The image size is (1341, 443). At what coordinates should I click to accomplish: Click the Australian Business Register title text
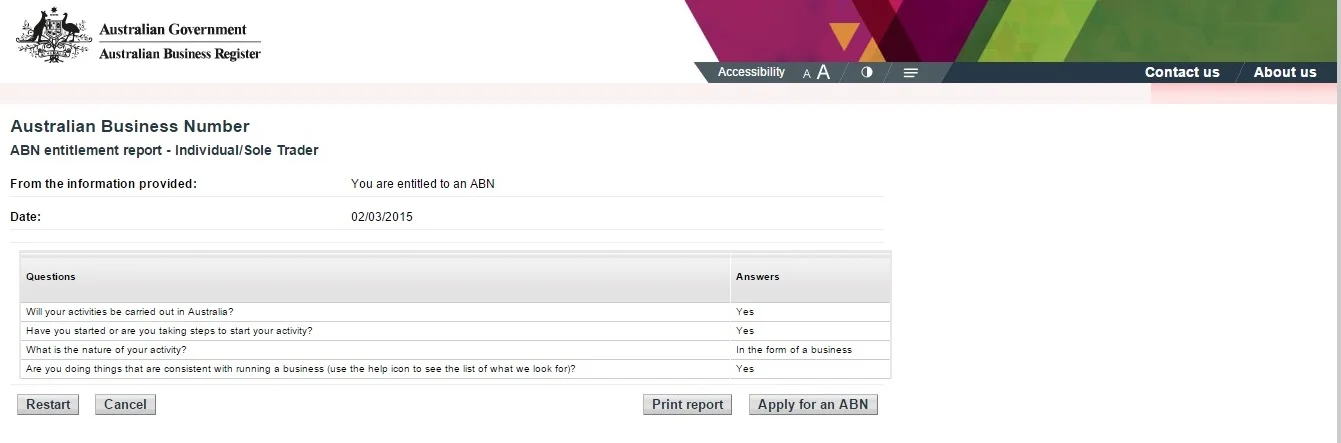[x=179, y=54]
